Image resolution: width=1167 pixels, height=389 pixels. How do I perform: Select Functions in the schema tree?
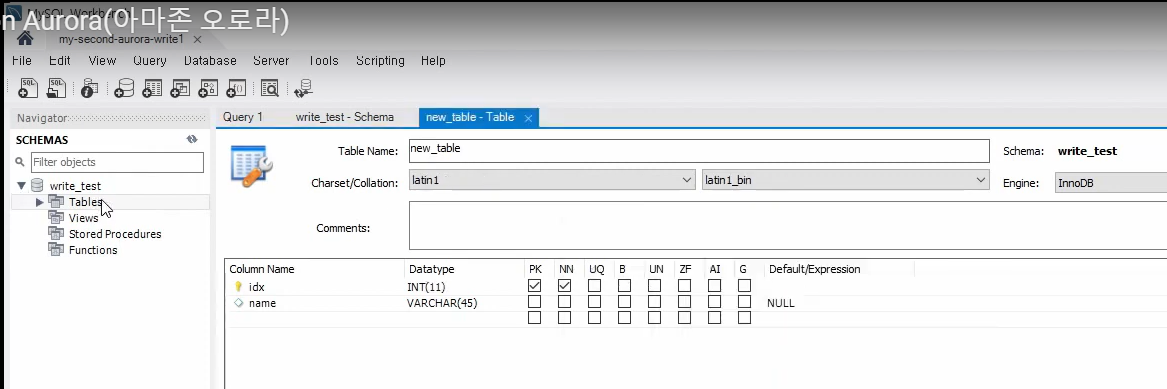point(93,250)
